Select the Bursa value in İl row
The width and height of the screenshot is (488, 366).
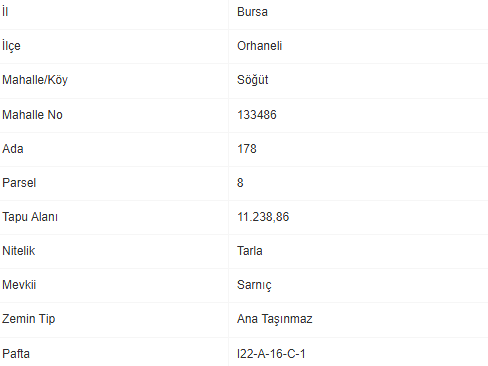point(252,12)
